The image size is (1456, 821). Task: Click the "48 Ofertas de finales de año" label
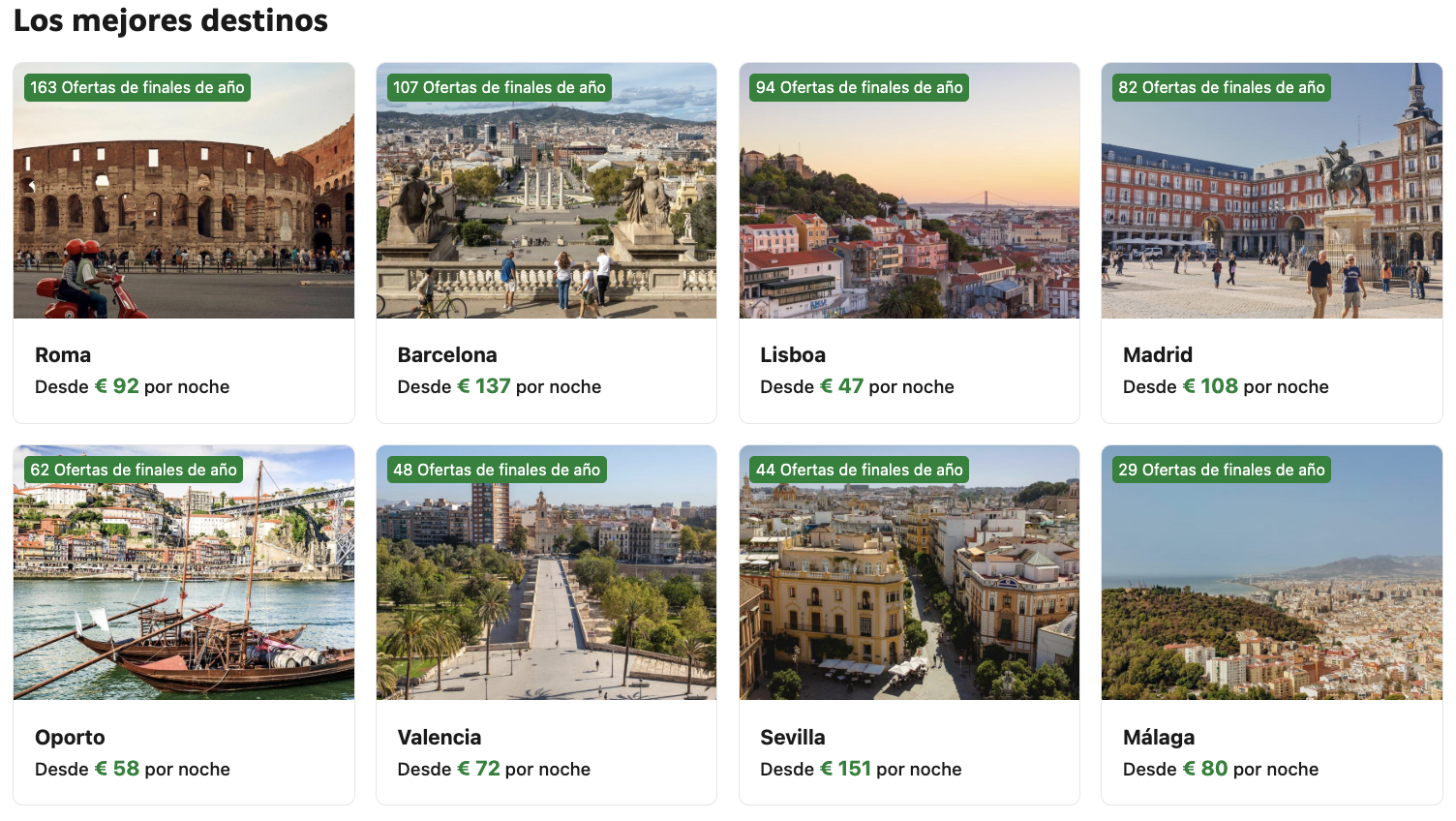tap(497, 471)
